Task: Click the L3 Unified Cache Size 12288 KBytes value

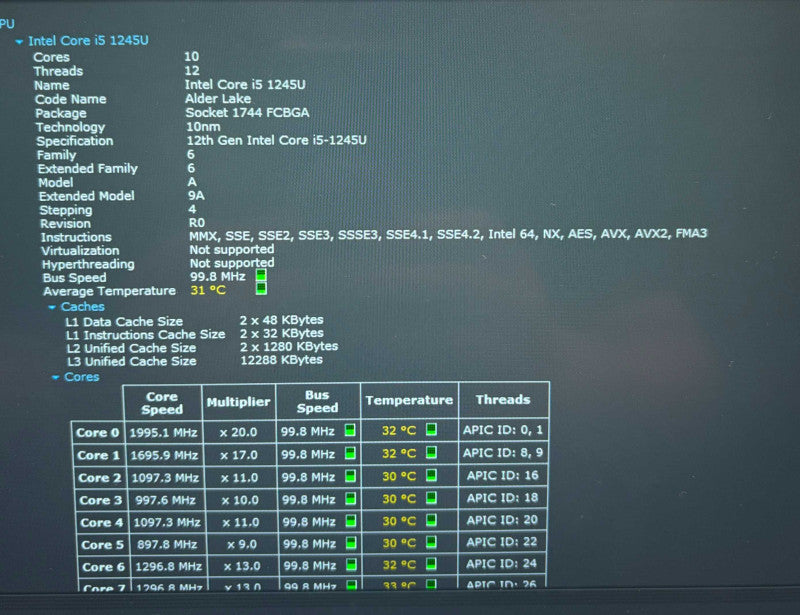Action: (281, 360)
